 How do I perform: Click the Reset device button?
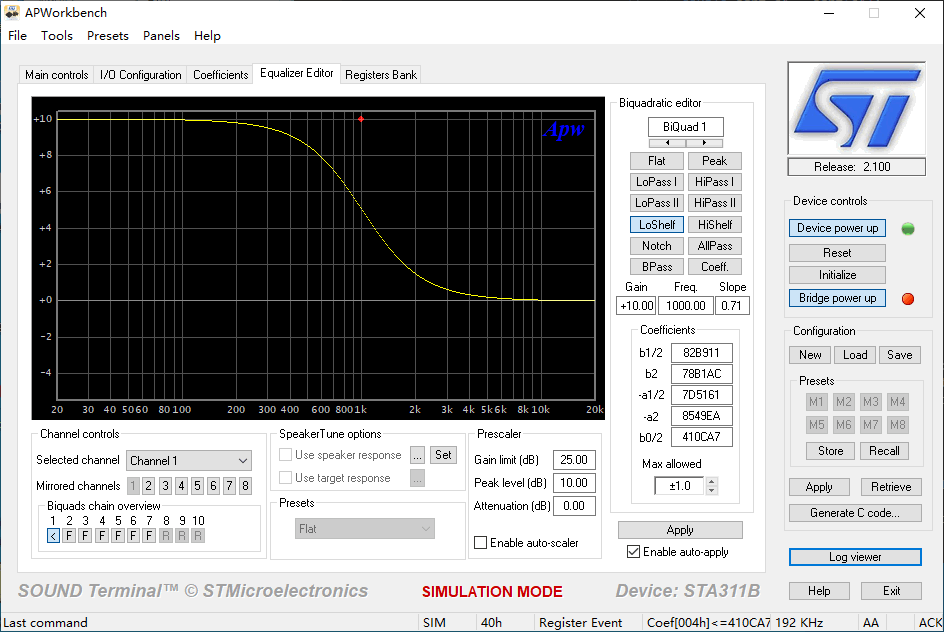pos(837,253)
